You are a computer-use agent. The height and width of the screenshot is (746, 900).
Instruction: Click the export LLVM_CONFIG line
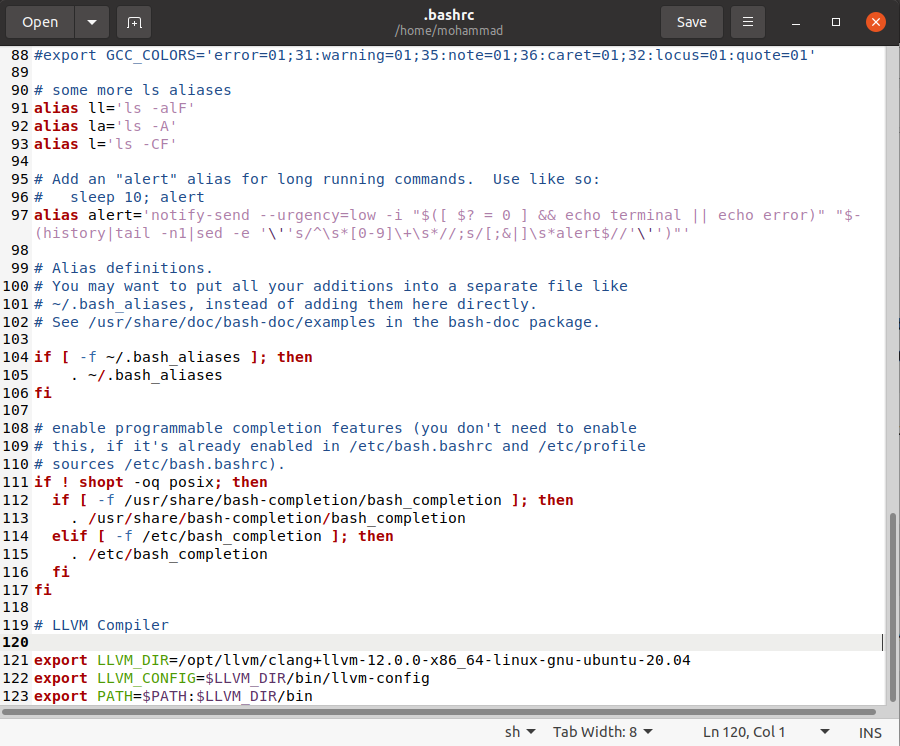tap(232, 679)
